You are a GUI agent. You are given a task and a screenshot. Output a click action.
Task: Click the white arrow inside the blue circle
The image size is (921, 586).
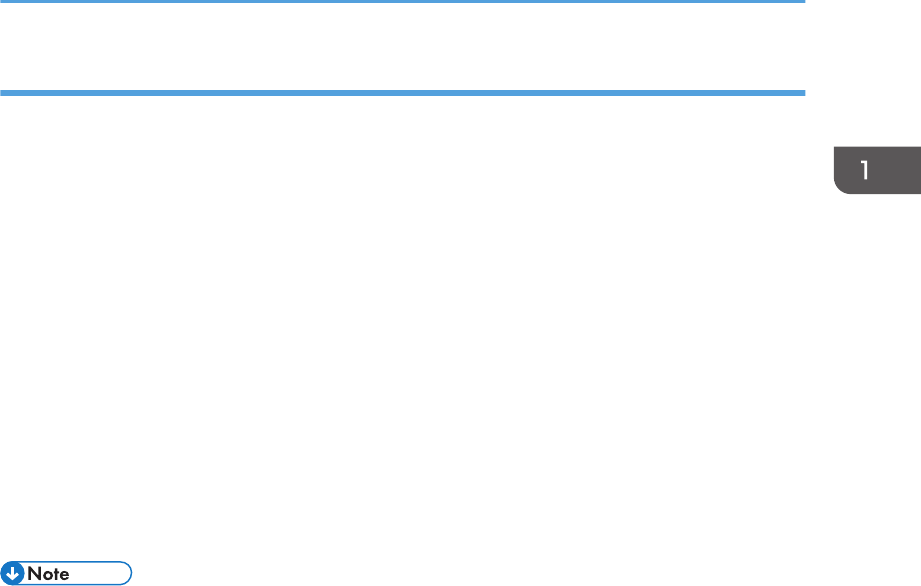coord(12,574)
